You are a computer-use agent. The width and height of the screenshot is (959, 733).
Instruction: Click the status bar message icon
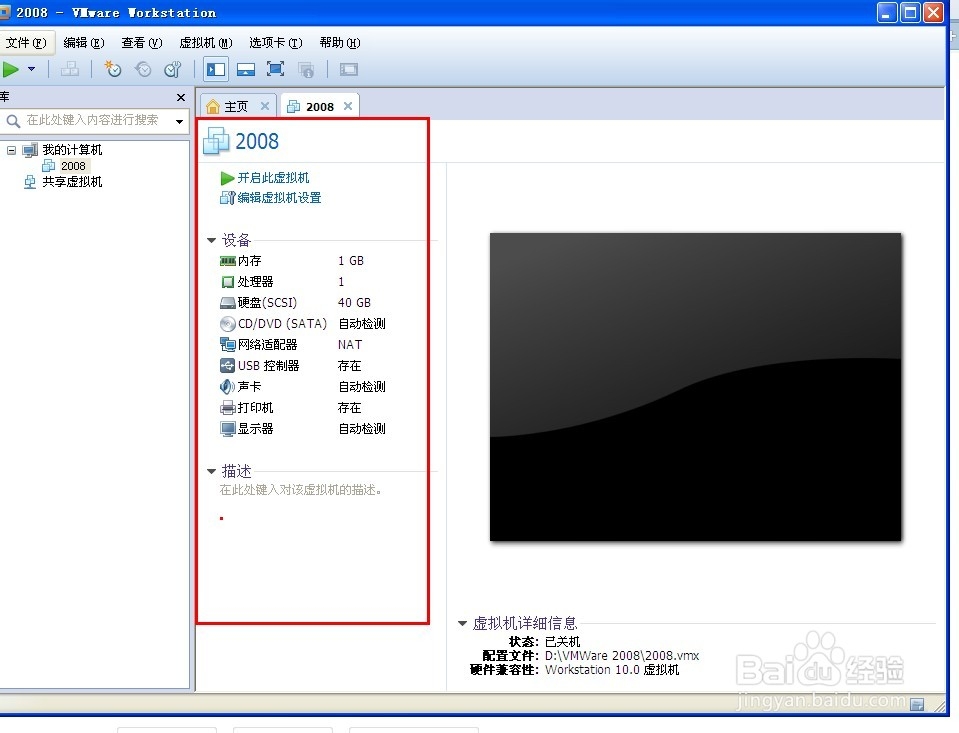pyautogui.click(x=917, y=704)
